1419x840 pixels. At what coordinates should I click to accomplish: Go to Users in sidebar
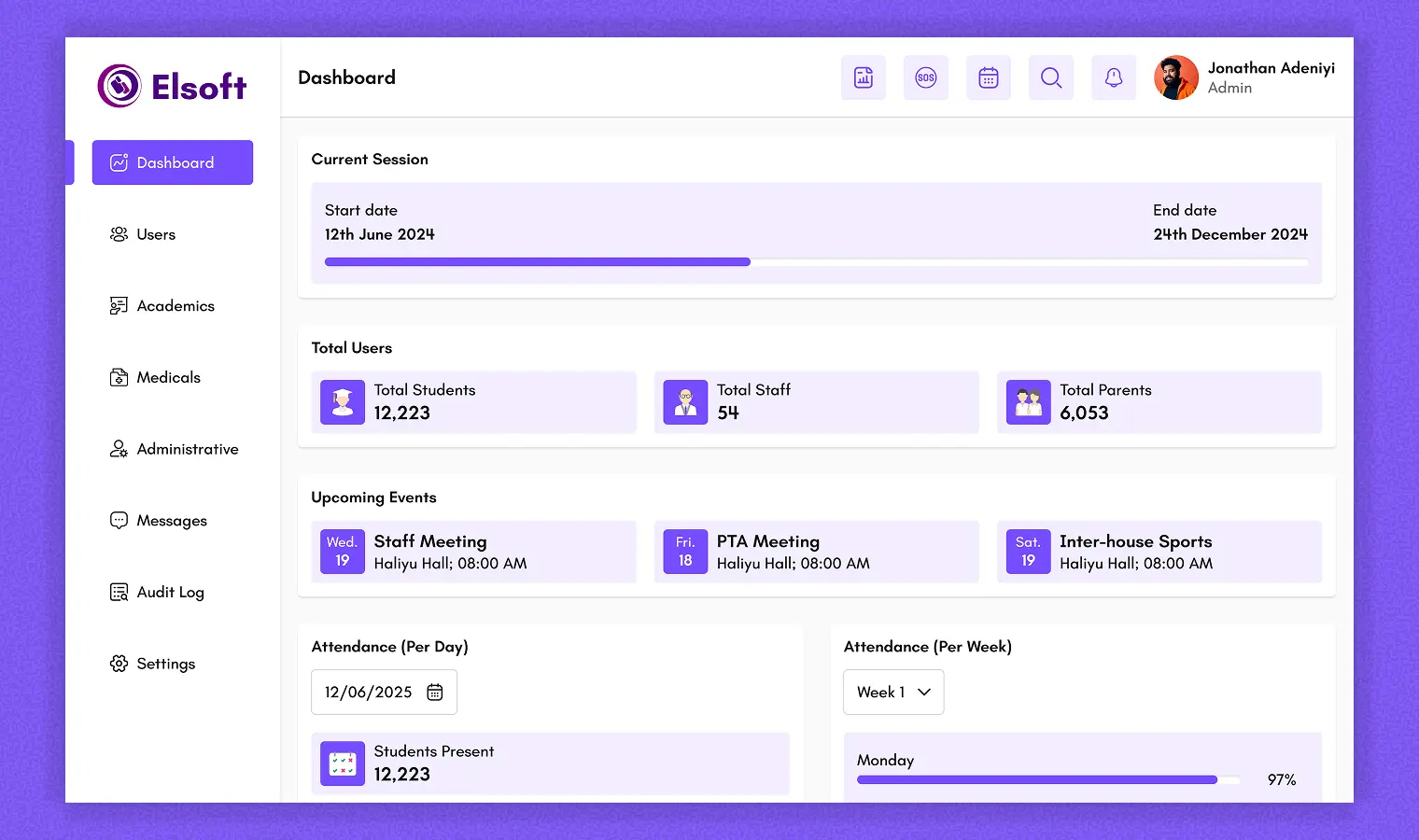155,234
